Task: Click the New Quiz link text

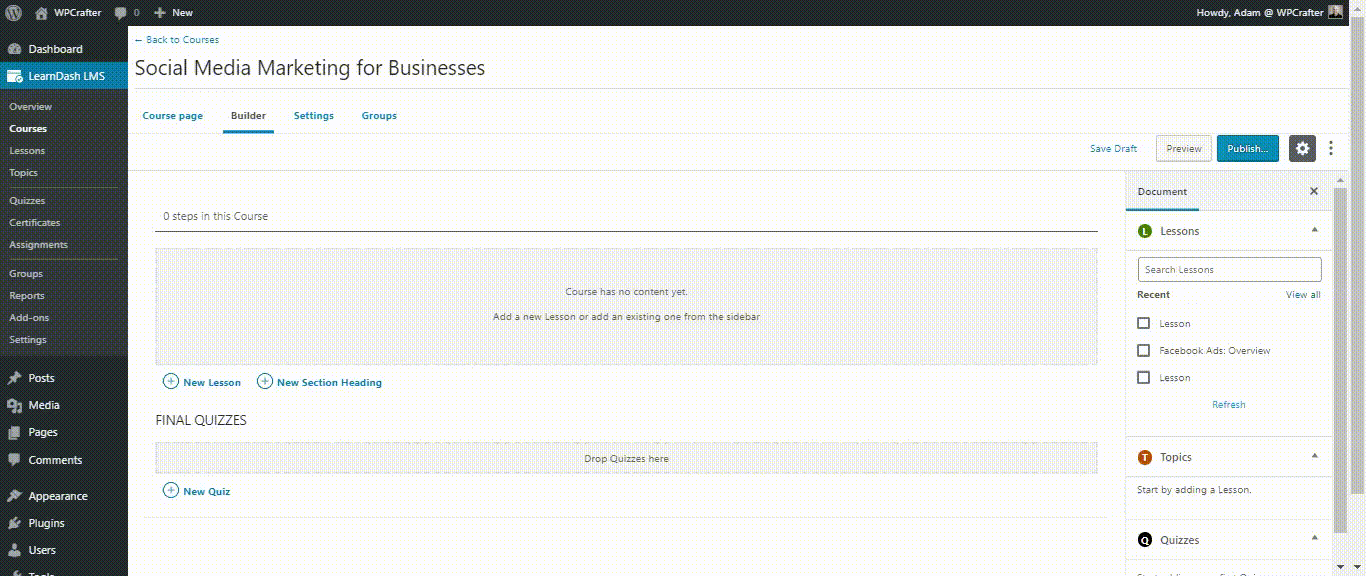Action: (x=207, y=491)
